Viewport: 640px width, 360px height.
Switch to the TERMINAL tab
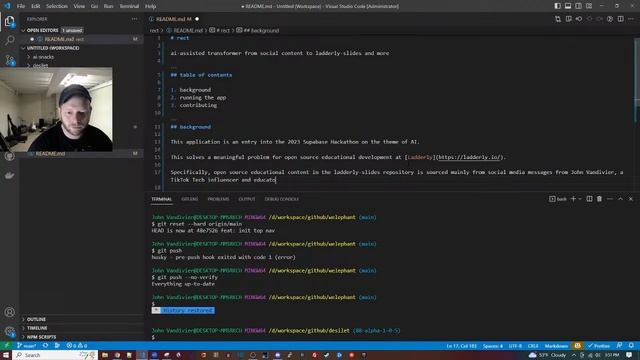[x=162, y=199]
